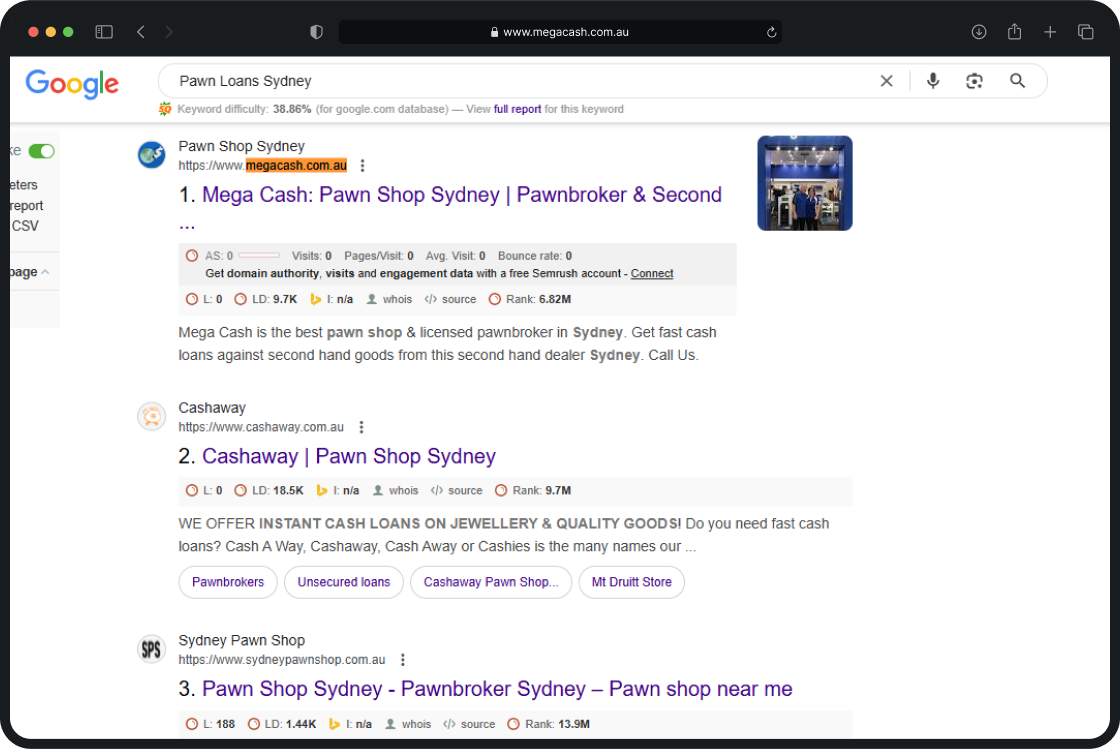Click the L: 188 value for Sydney Pawn Shop

pos(219,724)
